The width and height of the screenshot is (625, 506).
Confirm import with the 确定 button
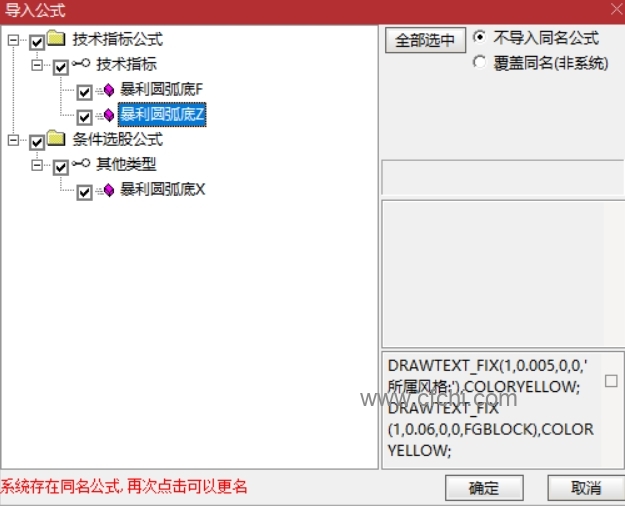[x=484, y=488]
